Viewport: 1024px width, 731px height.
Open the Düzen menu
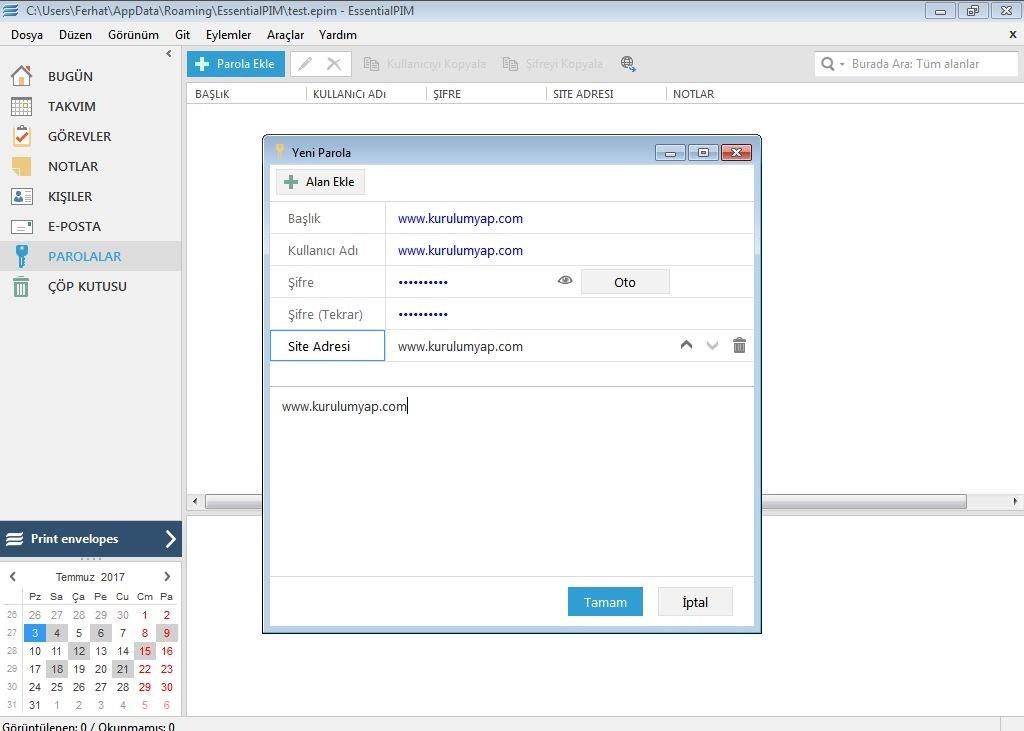click(75, 35)
